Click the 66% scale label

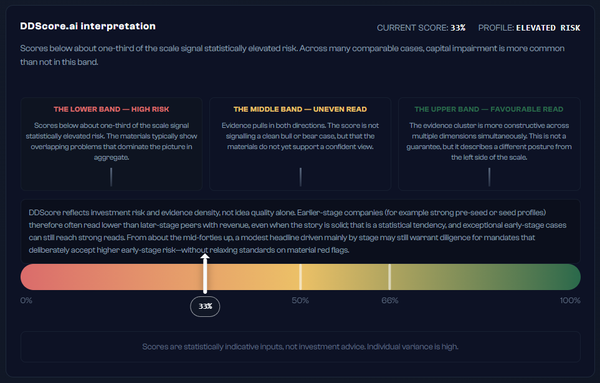(390, 301)
